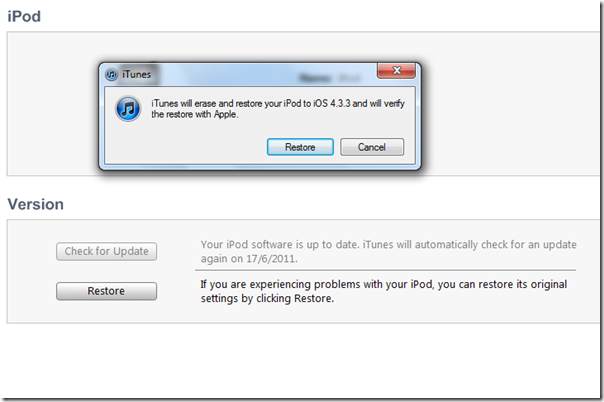Image resolution: width=604 pixels, height=402 pixels.
Task: Click the small iTunes icon in dialog title bar
Action: pos(111,74)
